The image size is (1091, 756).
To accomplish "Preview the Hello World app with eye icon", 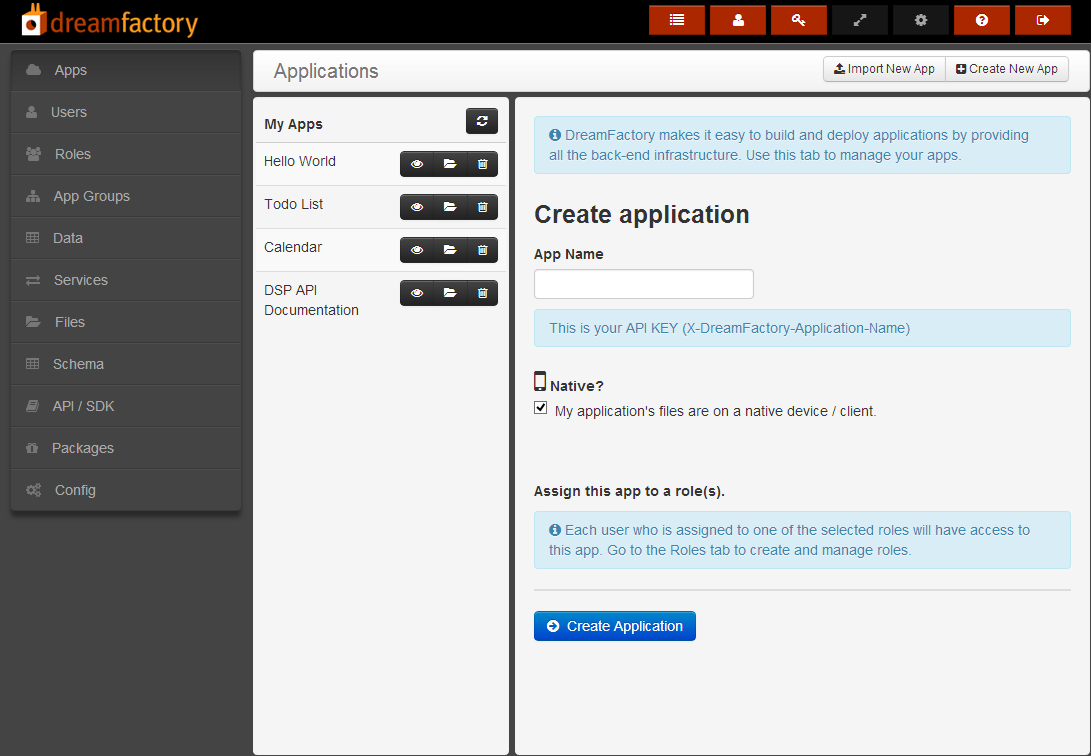I will [x=417, y=164].
